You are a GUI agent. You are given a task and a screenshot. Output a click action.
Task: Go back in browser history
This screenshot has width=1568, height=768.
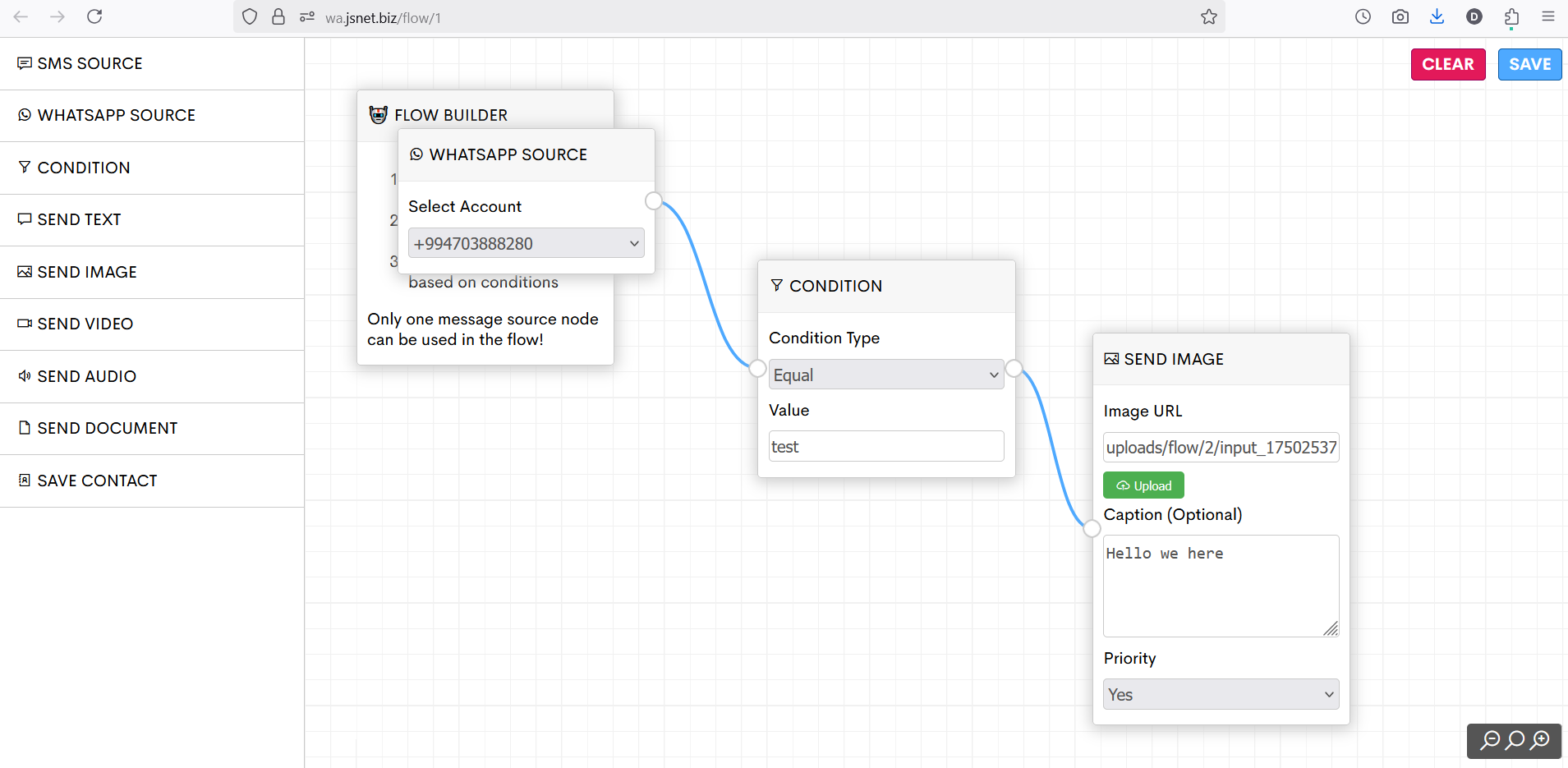21,16
